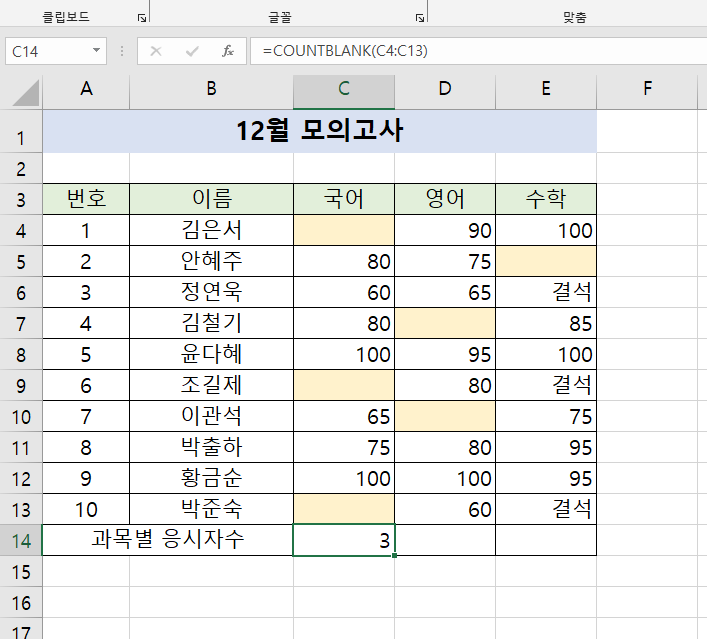Click the '이름' header cell
Image resolution: width=707 pixels, height=639 pixels.
pyautogui.click(x=211, y=199)
